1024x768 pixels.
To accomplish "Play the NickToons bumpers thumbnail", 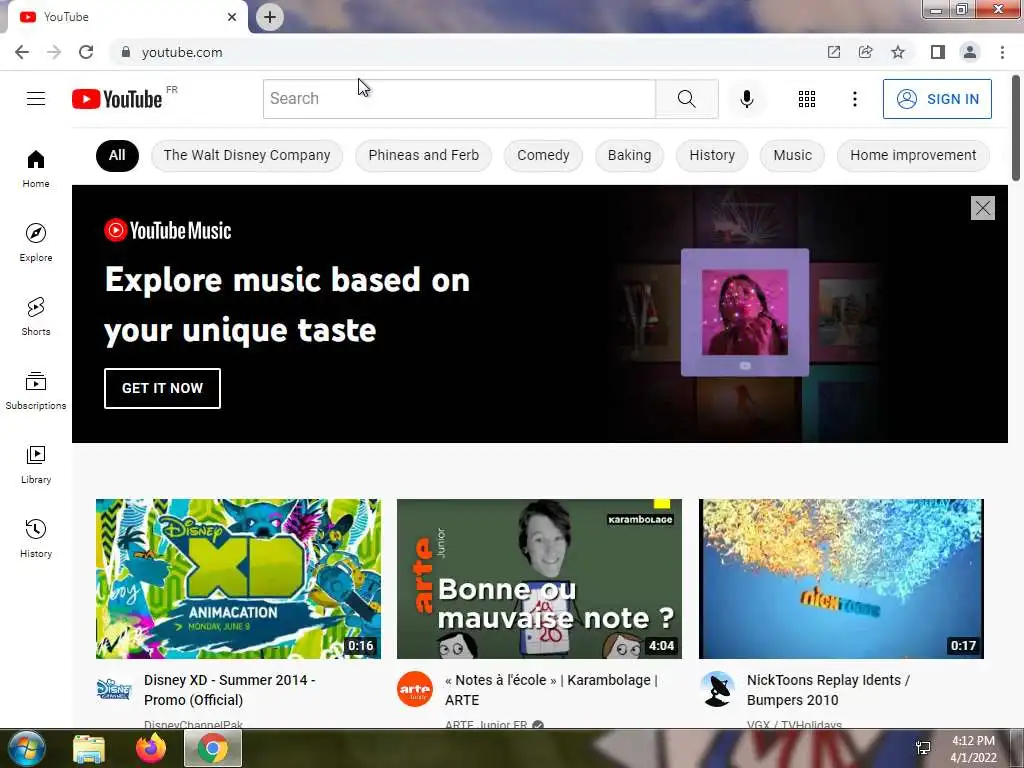I will point(841,579).
